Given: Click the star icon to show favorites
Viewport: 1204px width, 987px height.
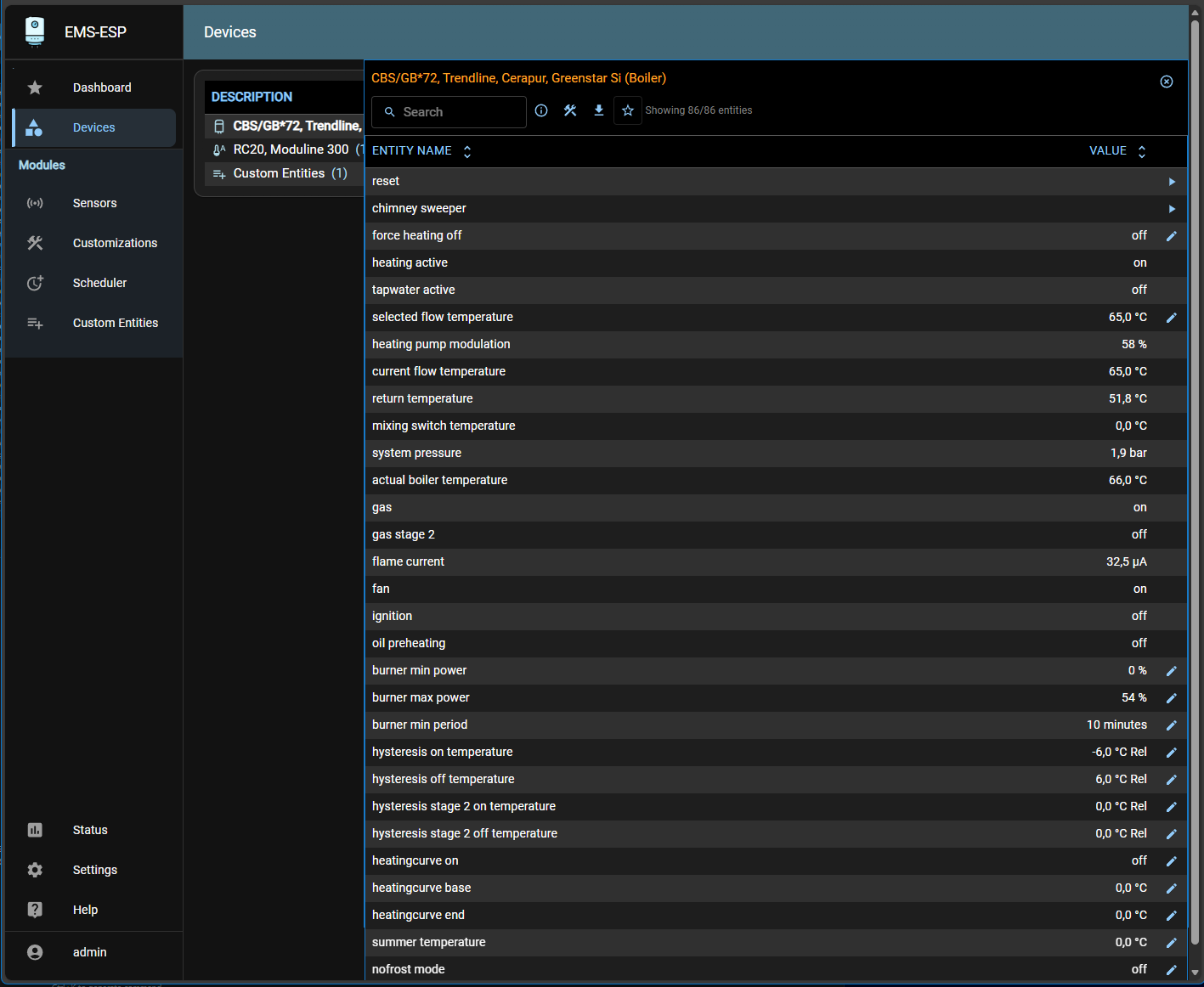Looking at the screenshot, I should pos(628,110).
